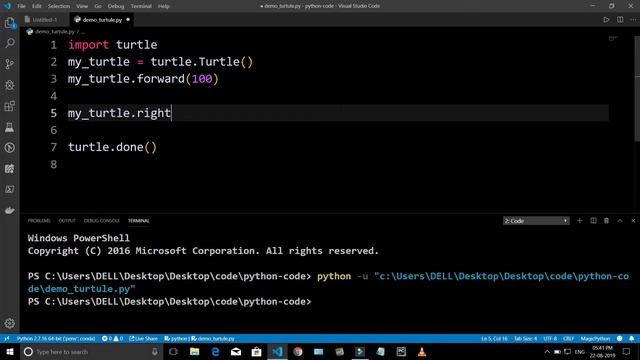
Task: Open the Edit menu
Action: (37, 6)
